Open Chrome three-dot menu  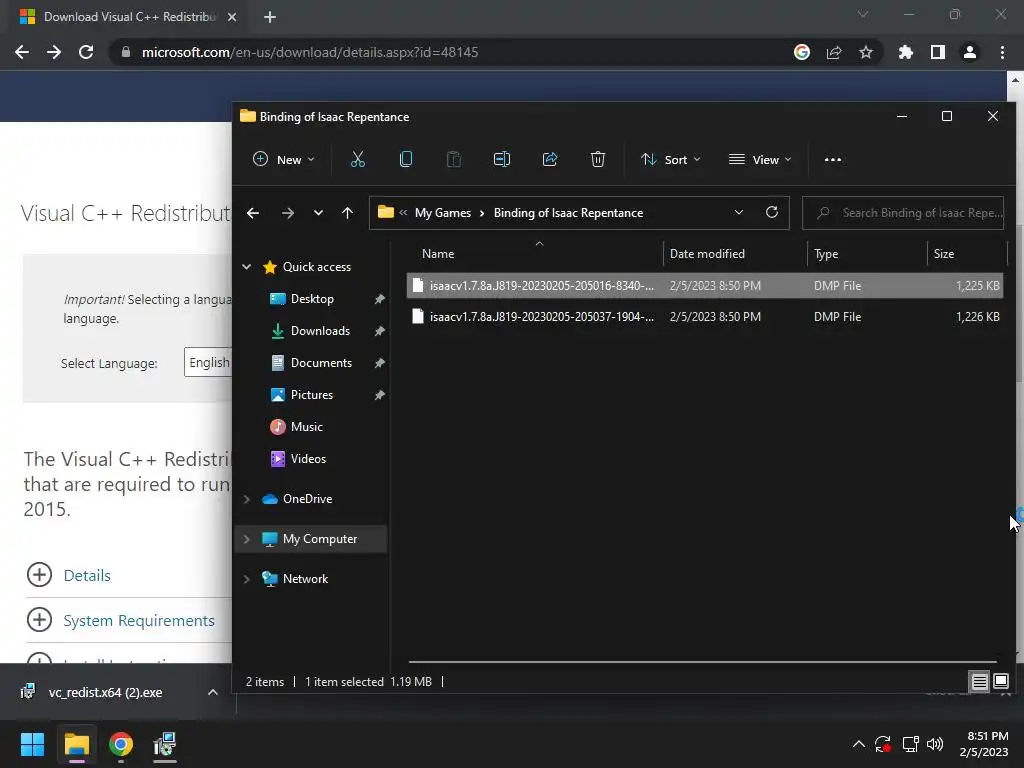click(1002, 52)
